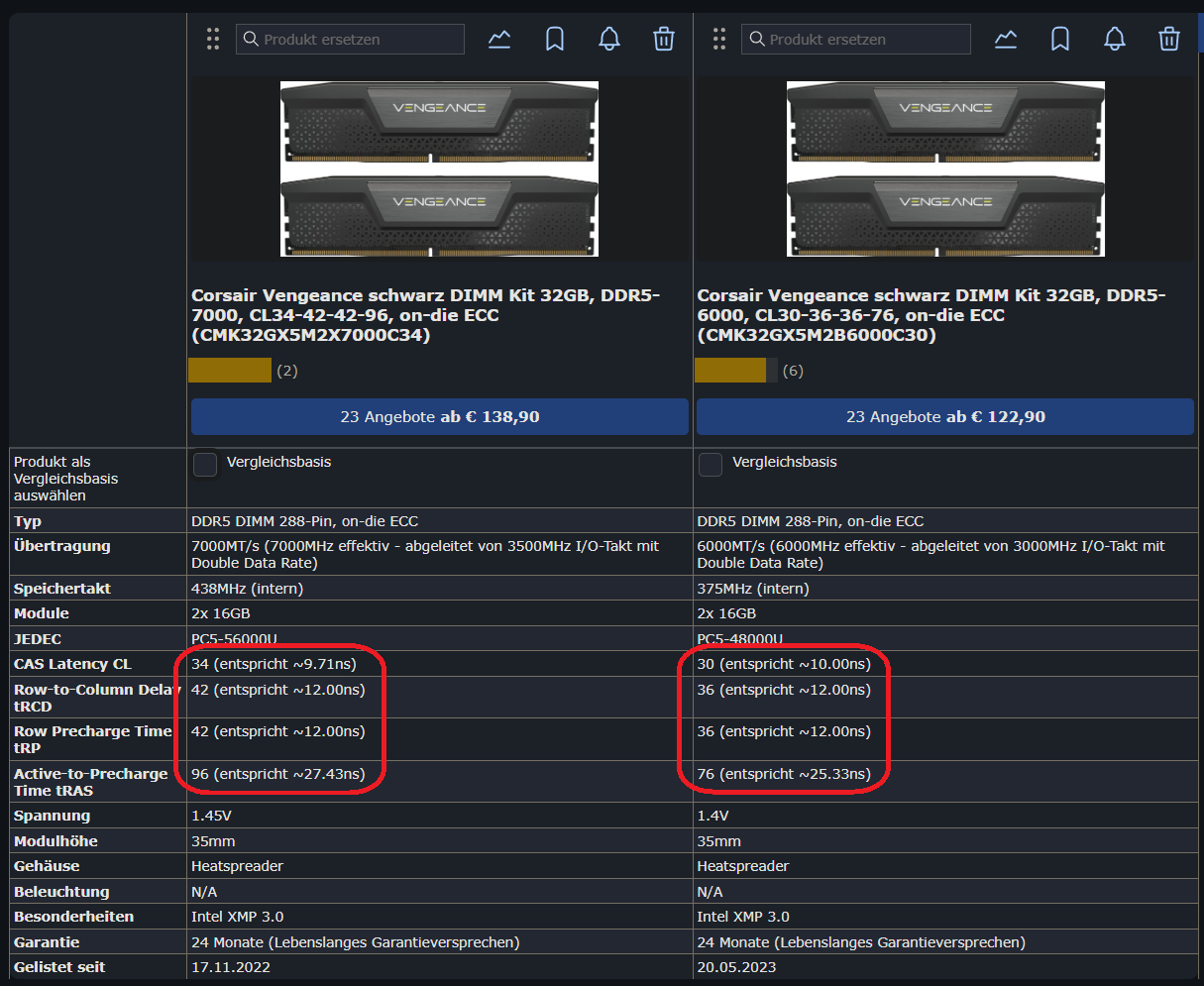Set price alert bell for DDR5-7000 kit
The width and height of the screenshot is (1204, 986).
pos(609,40)
